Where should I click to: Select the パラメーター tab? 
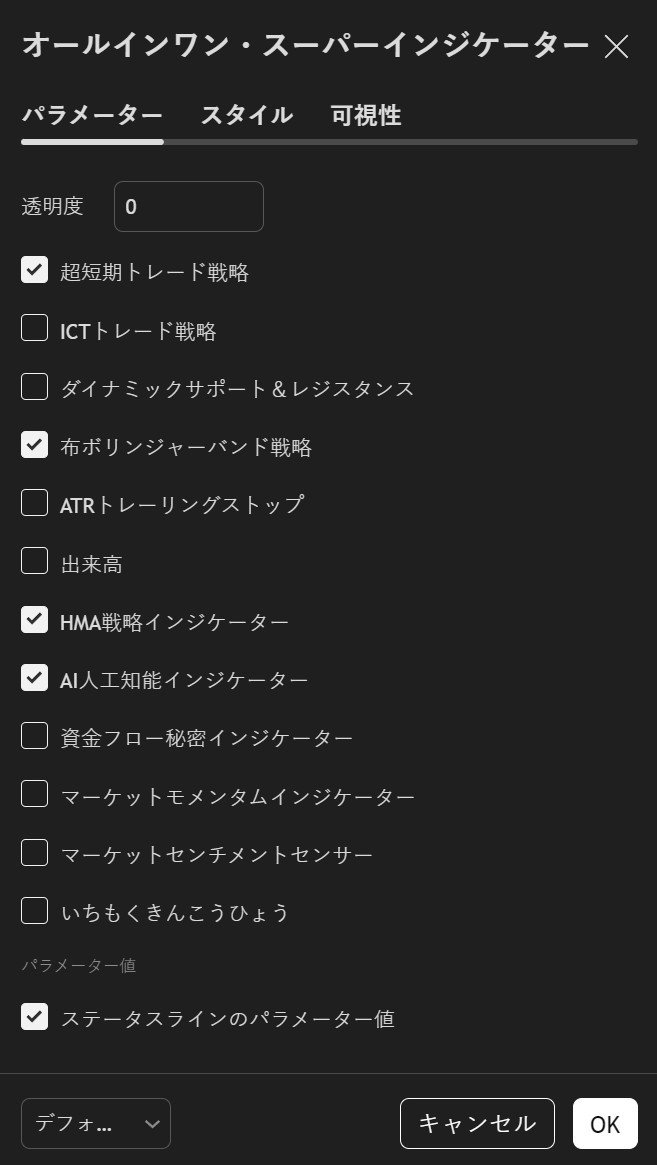tap(92, 115)
